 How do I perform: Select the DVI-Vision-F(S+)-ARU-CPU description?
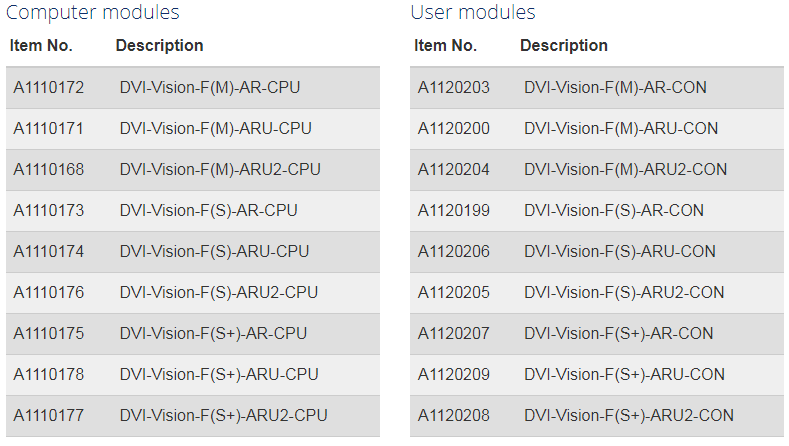[219, 375]
